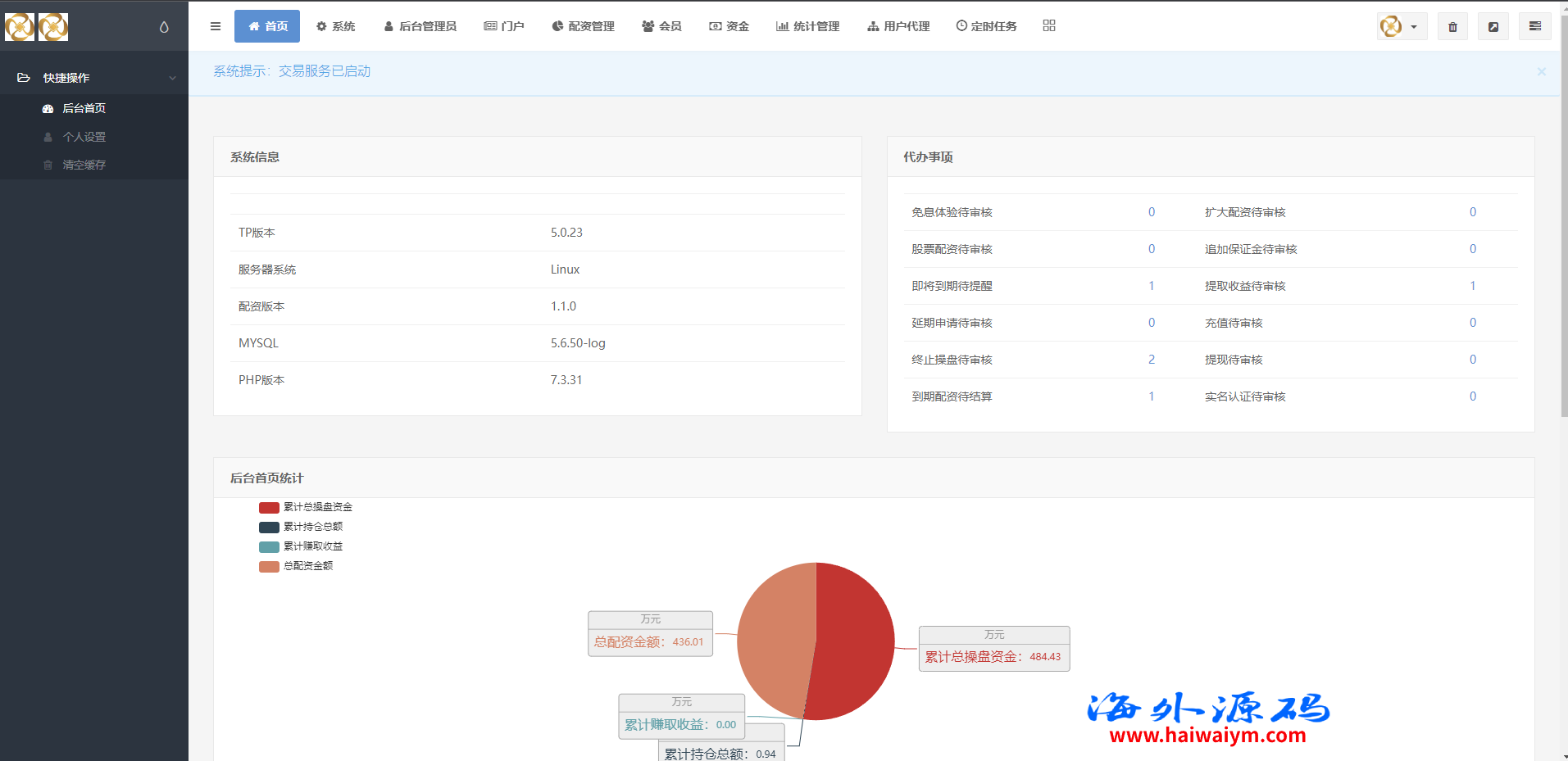1568x761 pixels.
Task: Click the logo in the sidebar header
Action: pos(37,27)
